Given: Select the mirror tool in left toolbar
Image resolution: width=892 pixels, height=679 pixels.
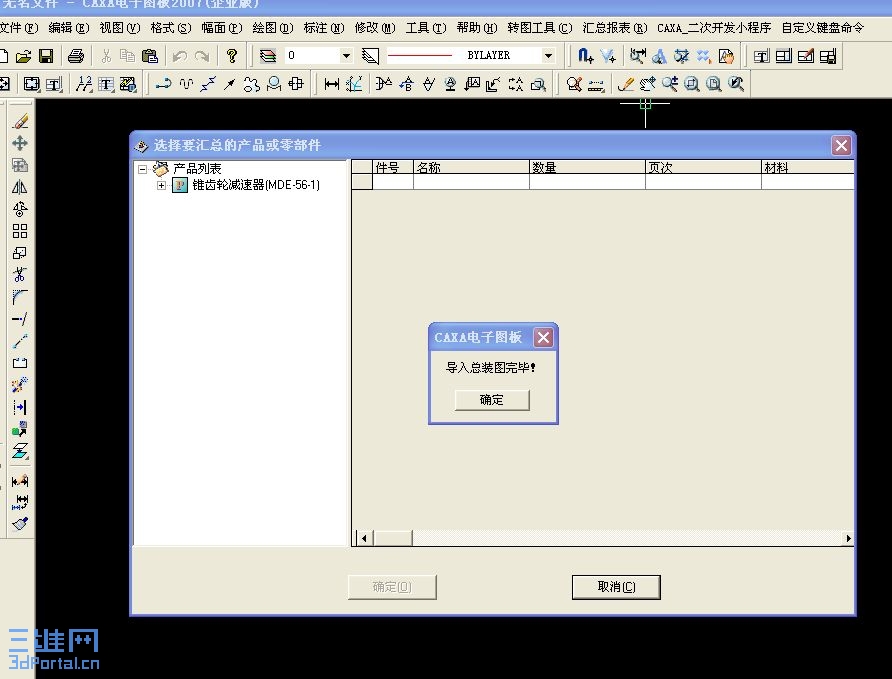Looking at the screenshot, I should pos(20,187).
